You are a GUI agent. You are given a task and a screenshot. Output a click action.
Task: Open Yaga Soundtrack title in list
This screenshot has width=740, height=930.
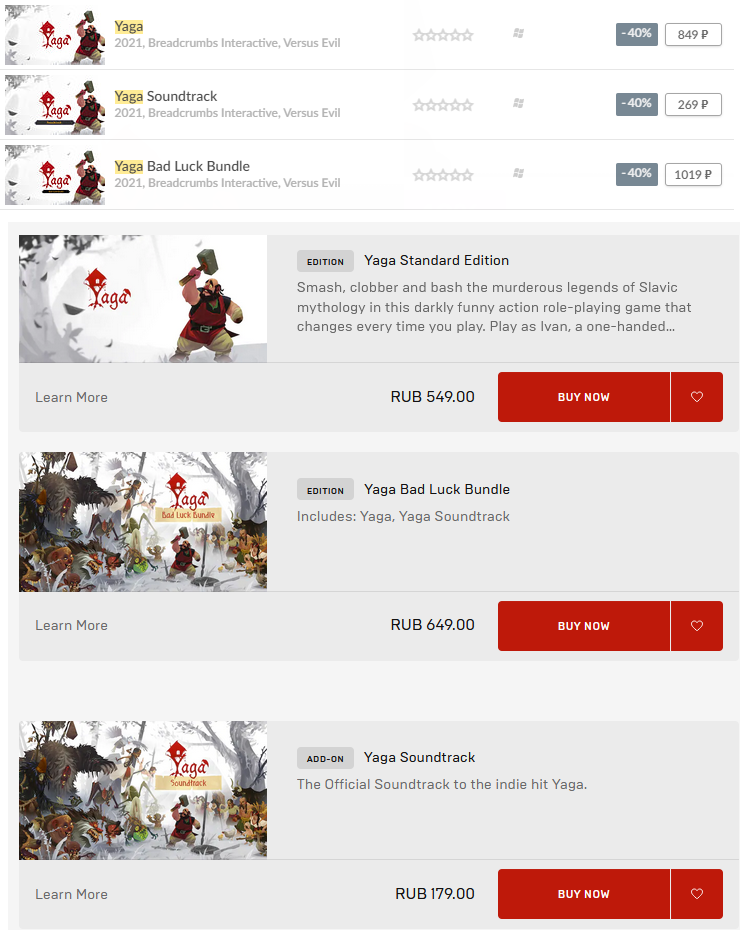coord(165,96)
